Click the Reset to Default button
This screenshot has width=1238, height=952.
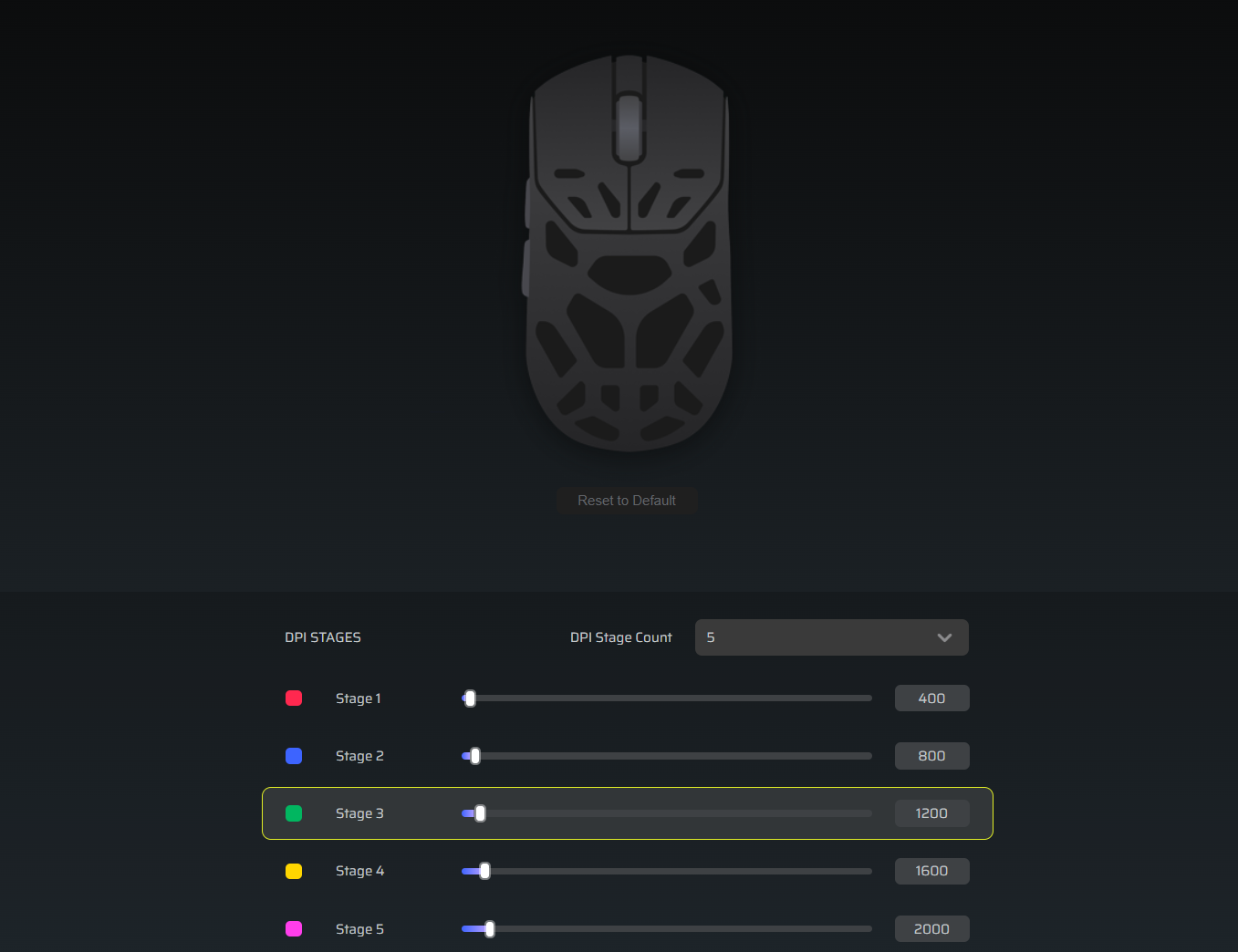[x=627, y=501]
